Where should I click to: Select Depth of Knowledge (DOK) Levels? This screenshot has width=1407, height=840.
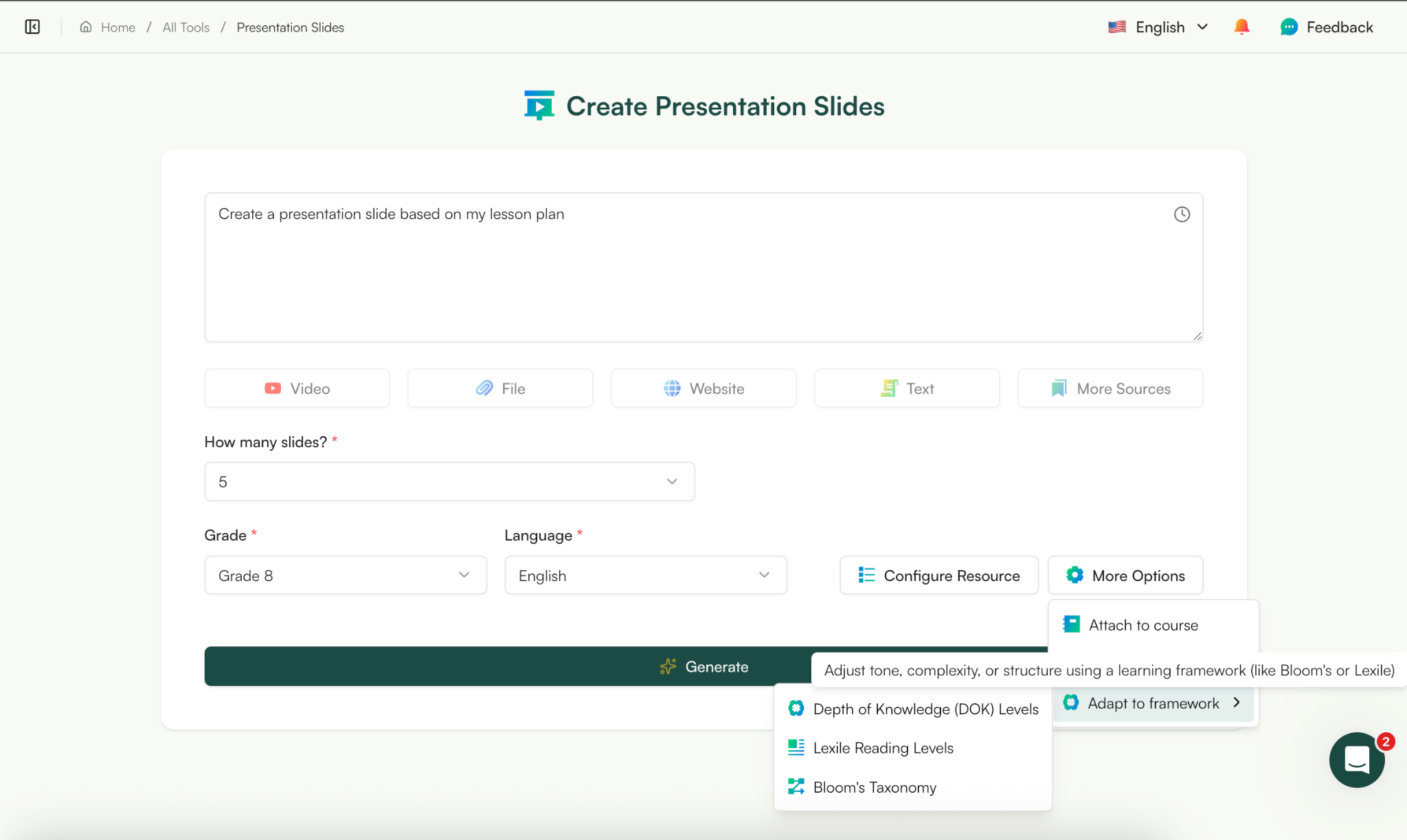(x=925, y=709)
